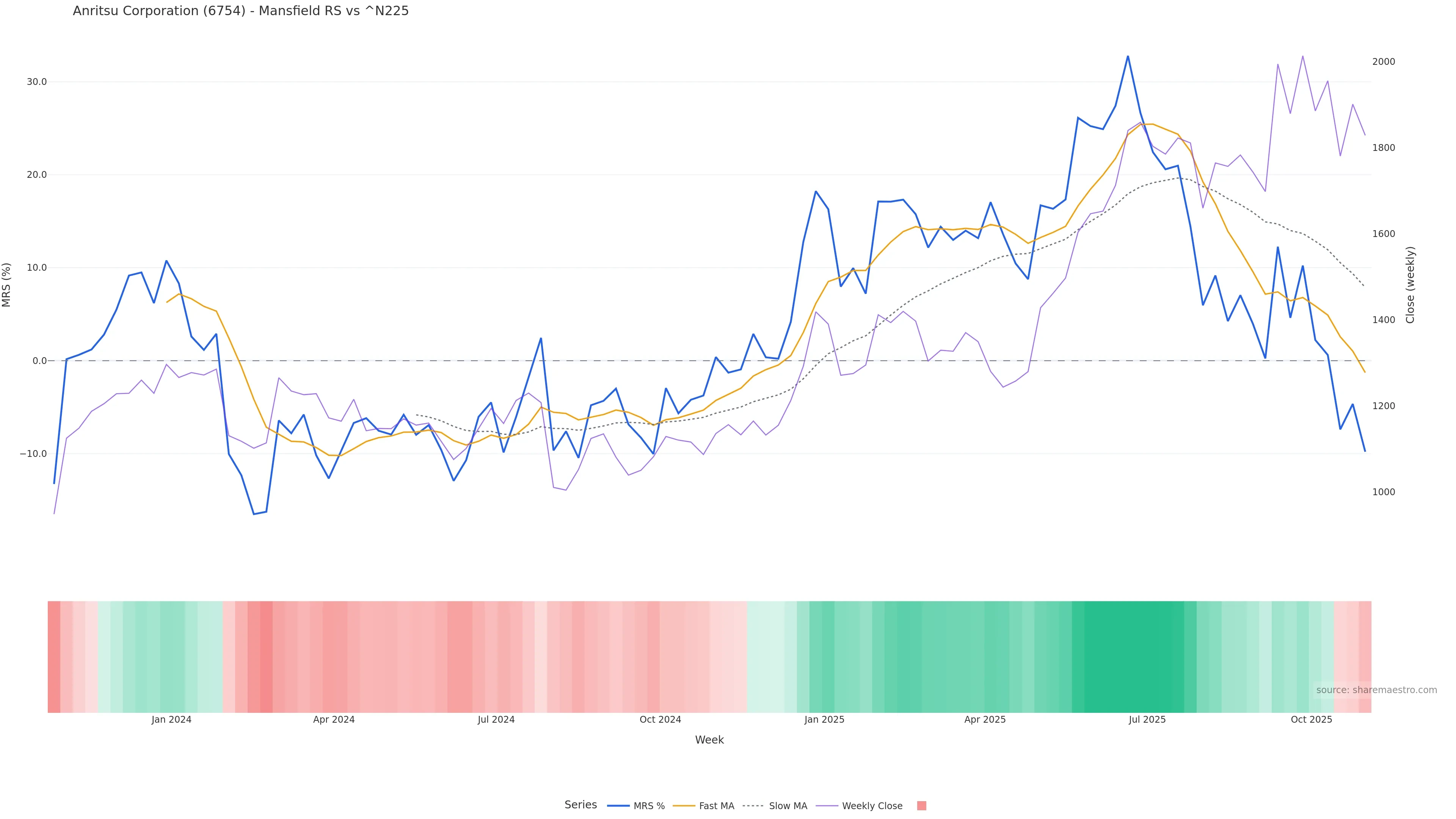
Task: Click the 'Week' x-axis title
Action: click(709, 740)
